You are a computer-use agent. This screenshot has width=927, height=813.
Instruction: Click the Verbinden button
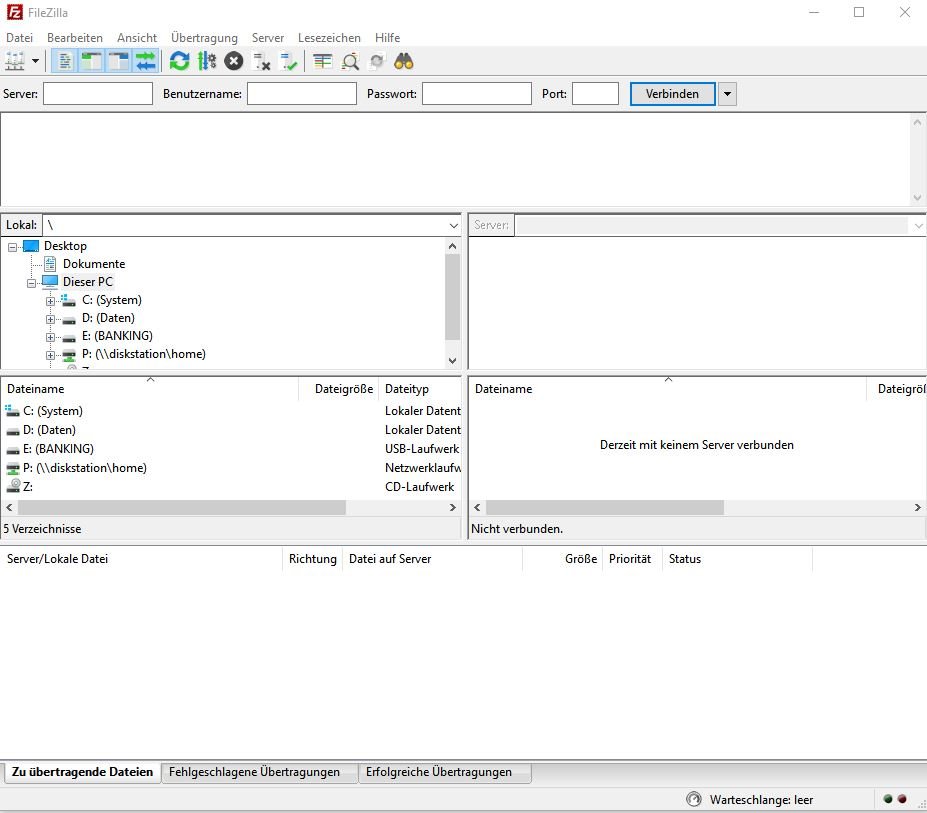pyautogui.click(x=672, y=94)
